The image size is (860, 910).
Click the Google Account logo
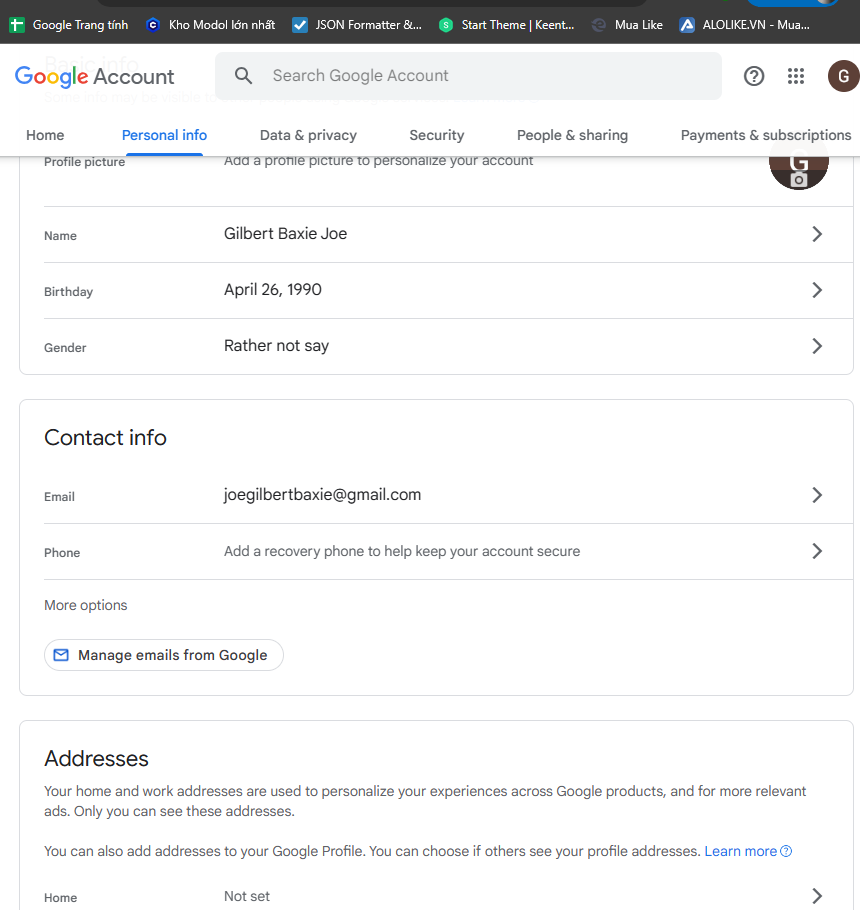tap(95, 76)
